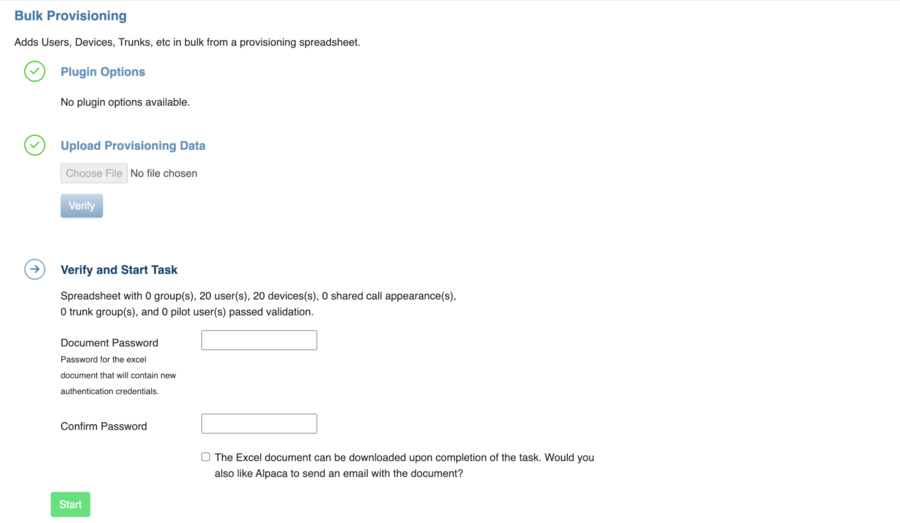Click 'No plugin options available' text

click(125, 102)
